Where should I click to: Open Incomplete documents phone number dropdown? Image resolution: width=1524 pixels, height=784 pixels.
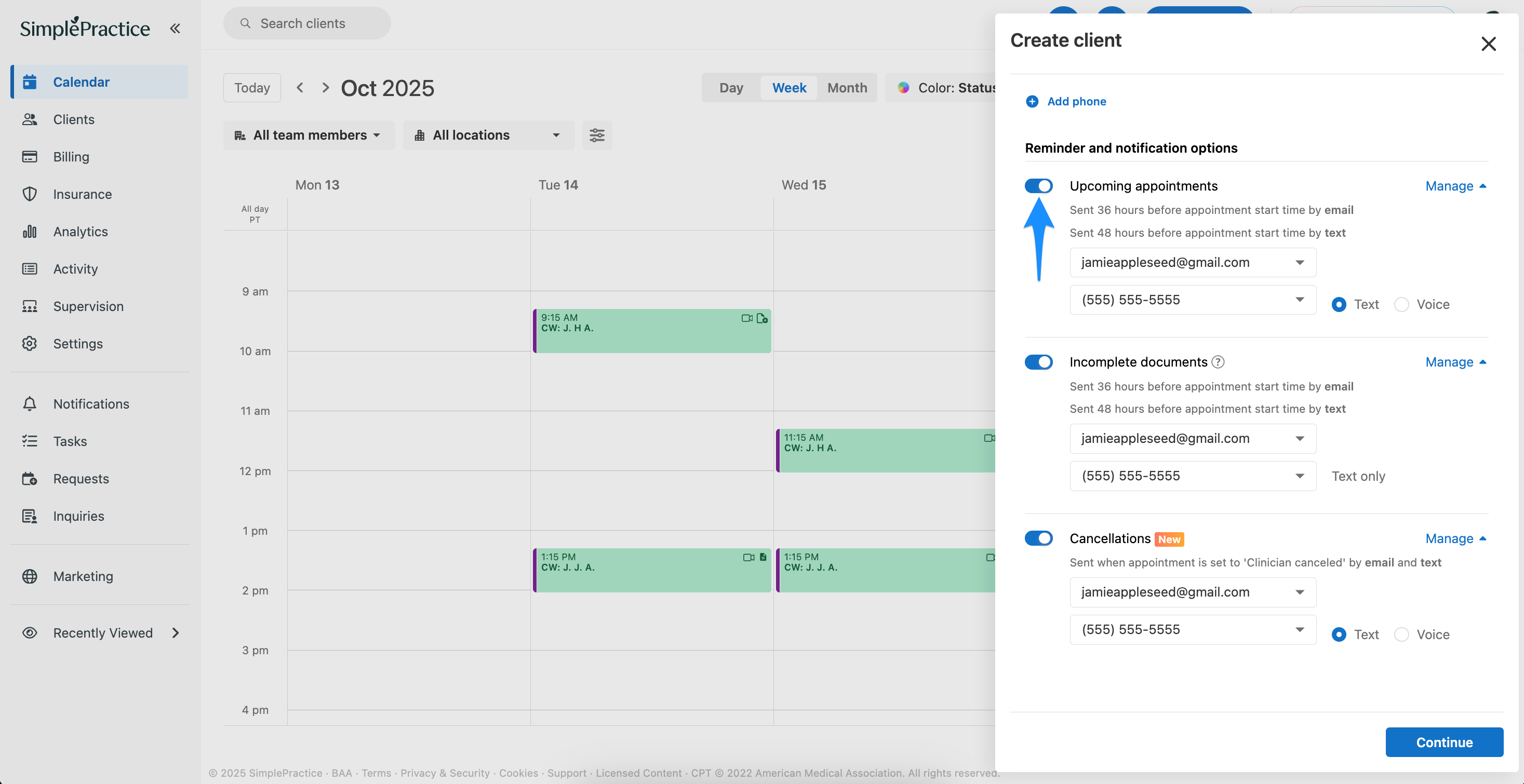click(1193, 476)
